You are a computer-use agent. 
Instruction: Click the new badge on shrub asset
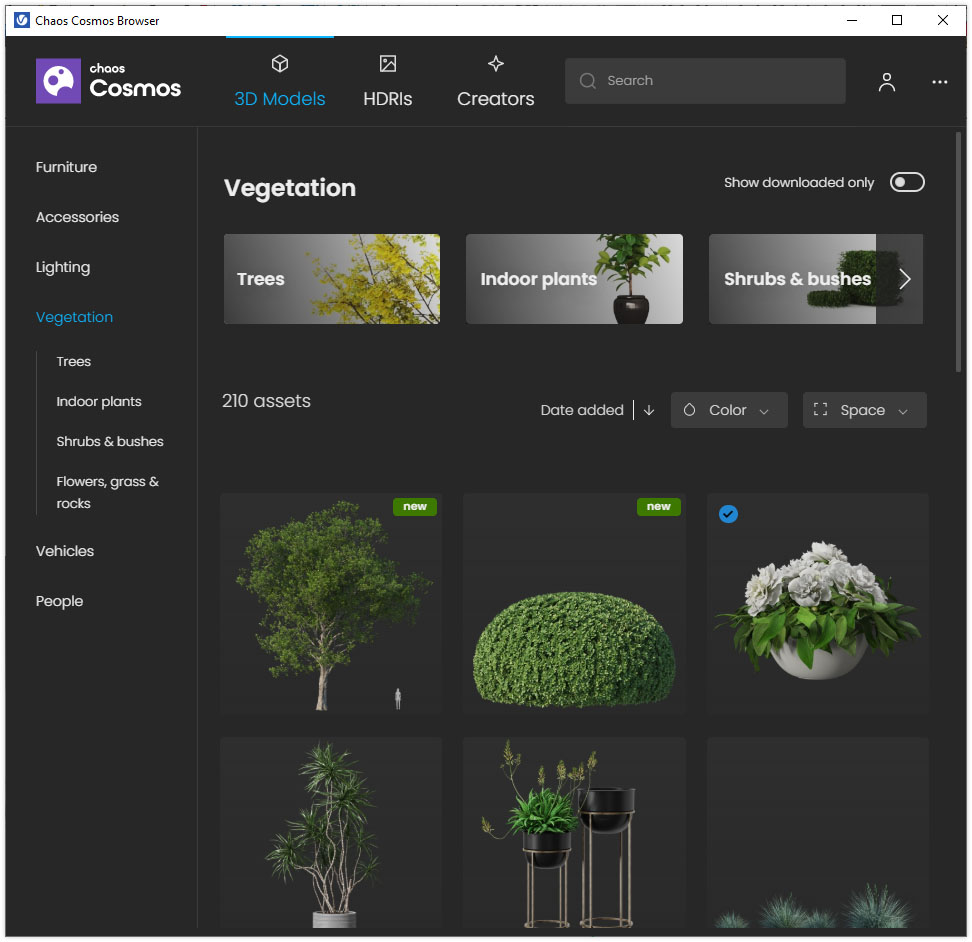[659, 506]
